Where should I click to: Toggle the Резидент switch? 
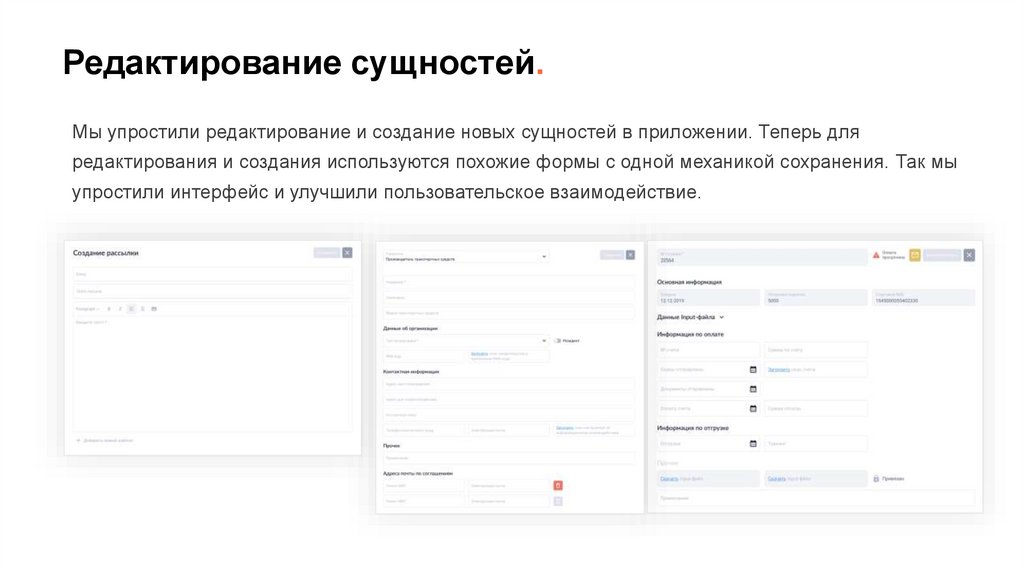pyautogui.click(x=557, y=341)
